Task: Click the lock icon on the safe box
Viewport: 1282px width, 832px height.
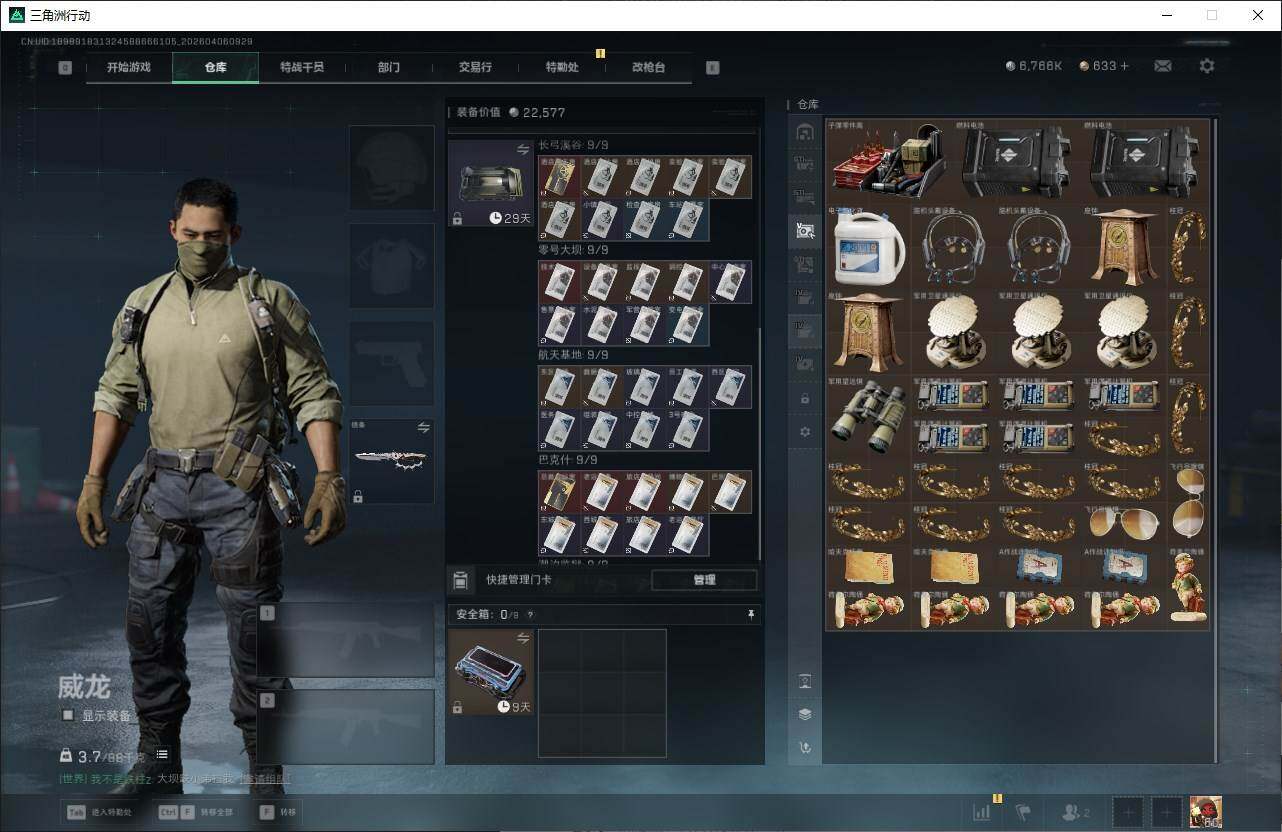Action: click(x=457, y=707)
